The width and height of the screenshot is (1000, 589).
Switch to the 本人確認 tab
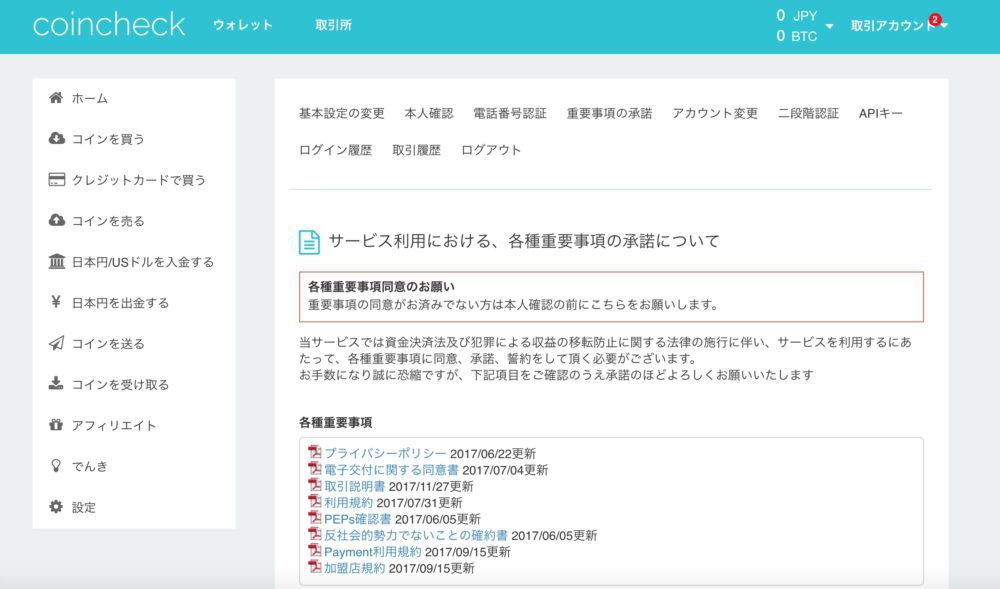pos(429,113)
